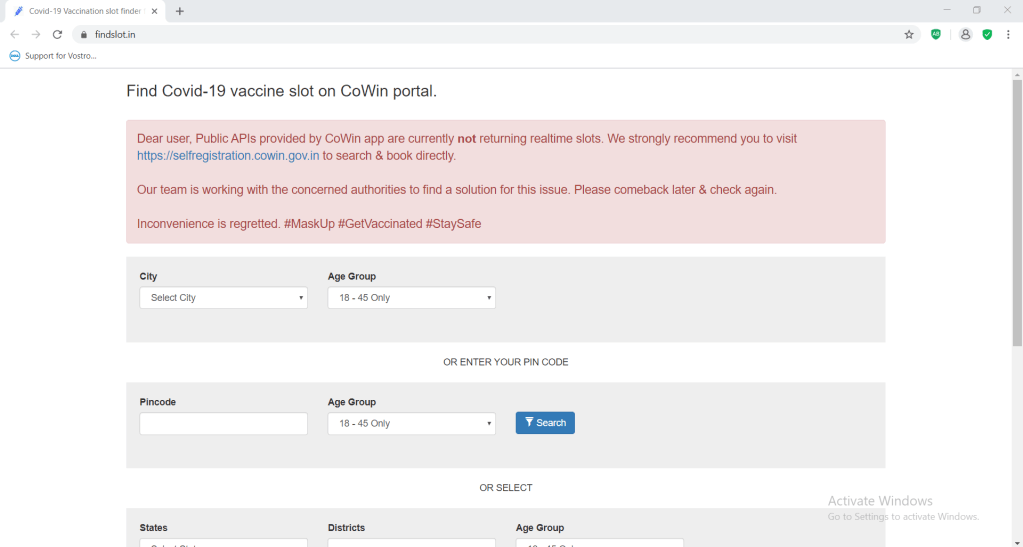1023x547 pixels.
Task: Close the Covid-19 Vaccination slot finder tab
Action: 154,11
